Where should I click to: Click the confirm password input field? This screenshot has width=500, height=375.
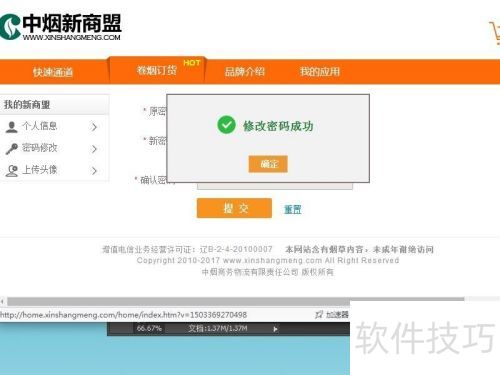point(275,186)
